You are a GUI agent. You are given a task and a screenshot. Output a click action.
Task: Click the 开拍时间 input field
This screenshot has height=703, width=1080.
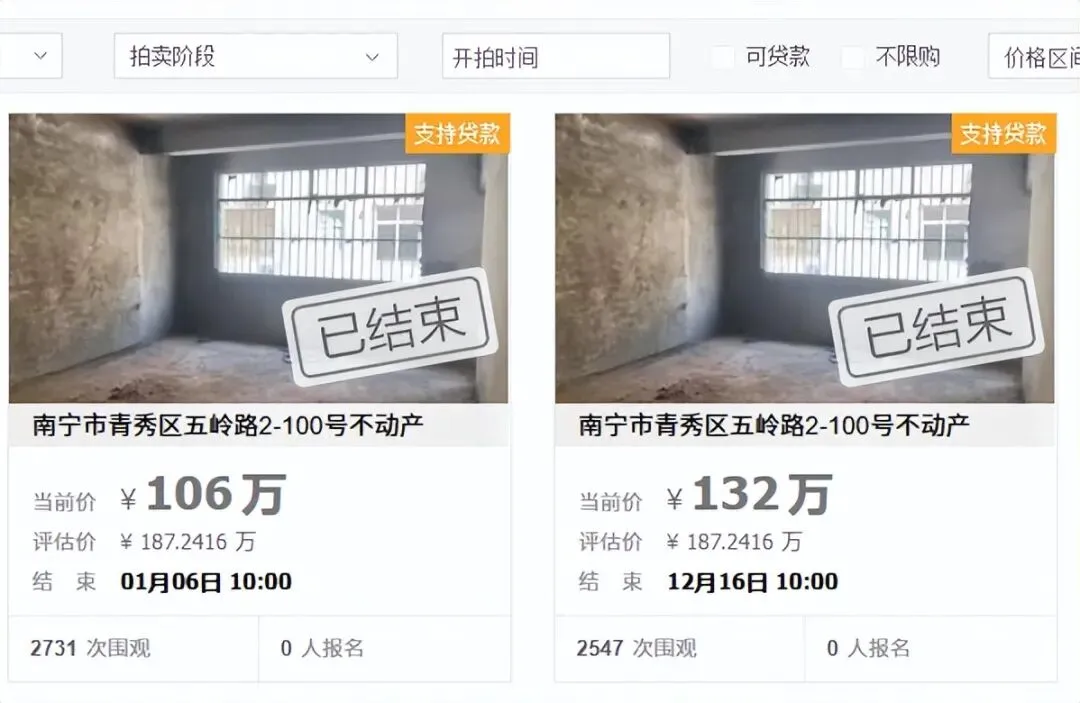[556, 56]
